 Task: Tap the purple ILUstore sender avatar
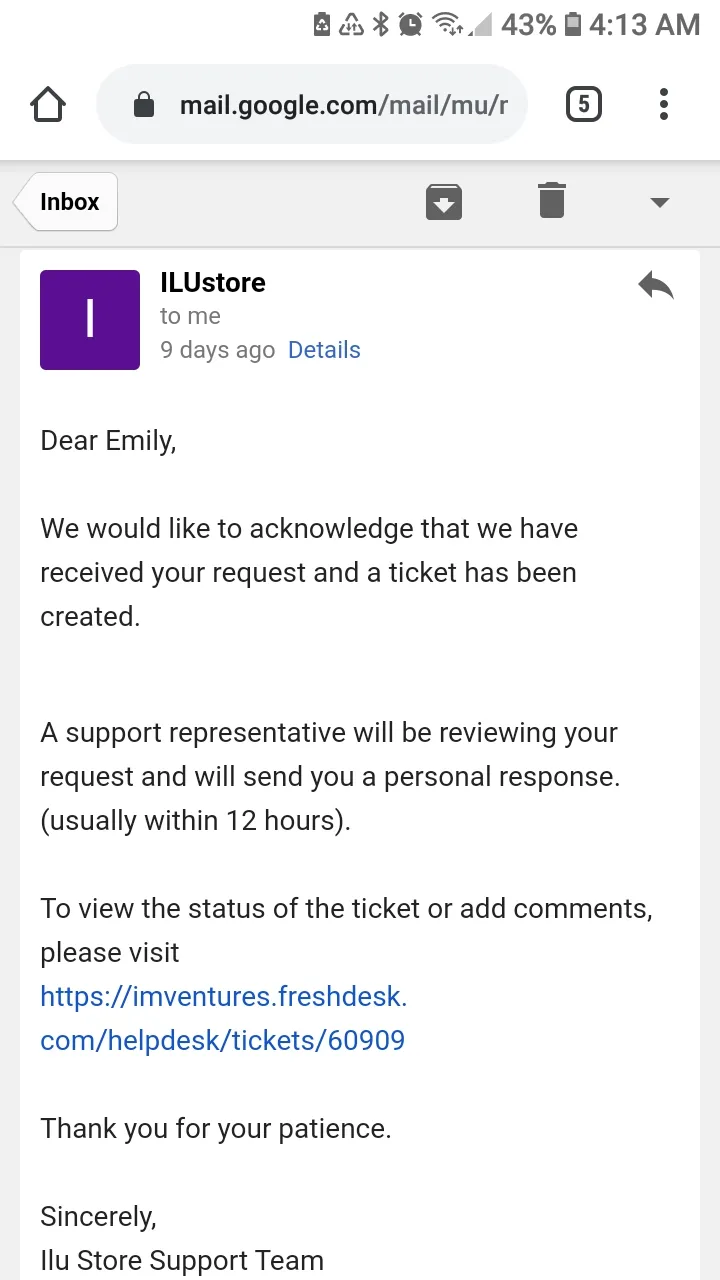[90, 320]
